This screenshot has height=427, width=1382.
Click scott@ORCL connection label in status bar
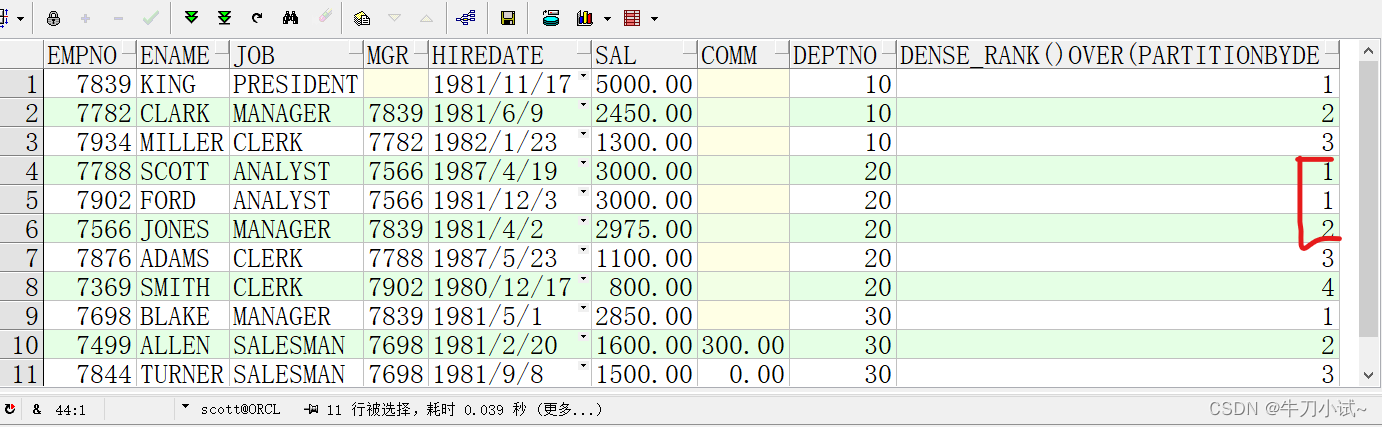[240, 409]
